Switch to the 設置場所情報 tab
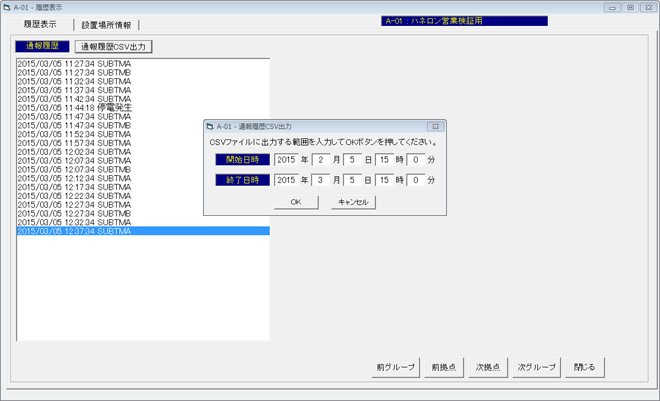Image resolution: width=660 pixels, height=401 pixels. [106, 24]
